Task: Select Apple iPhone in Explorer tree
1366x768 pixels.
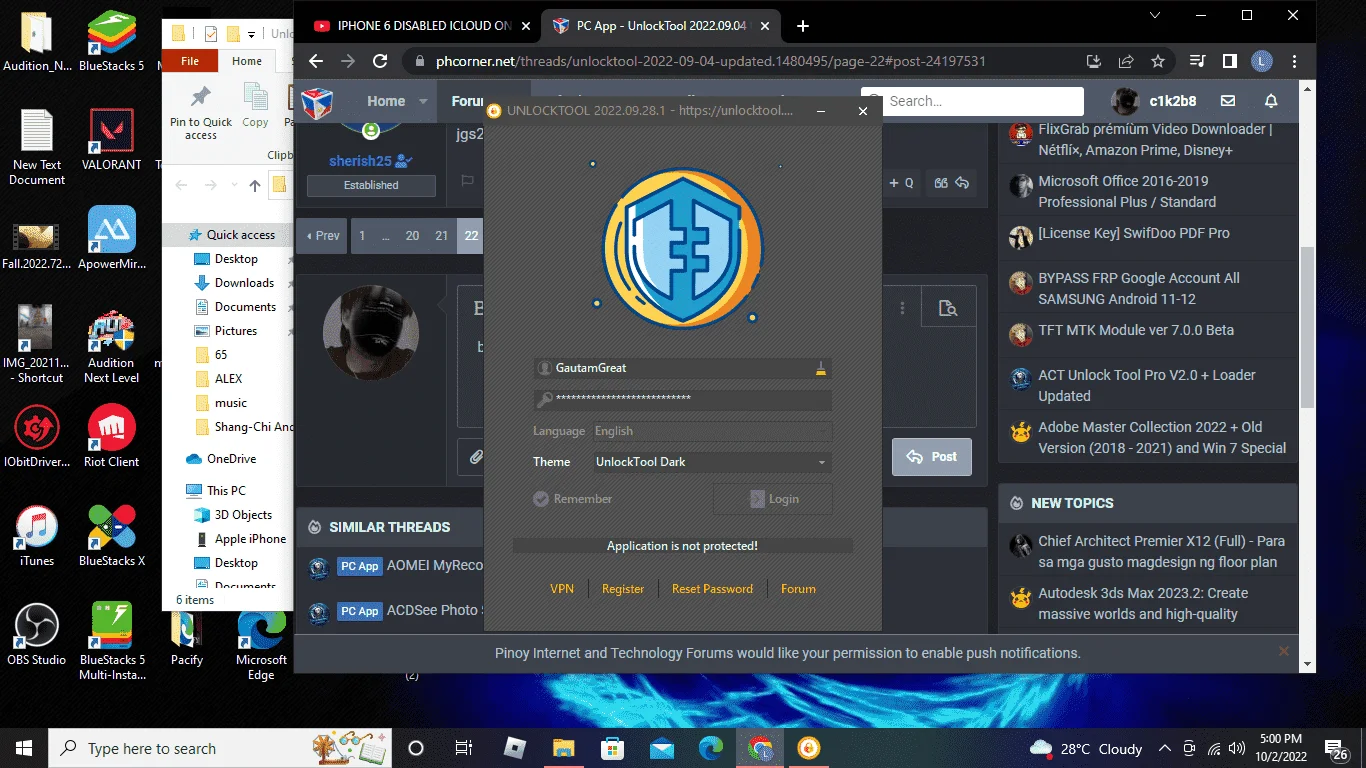Action: click(250, 539)
